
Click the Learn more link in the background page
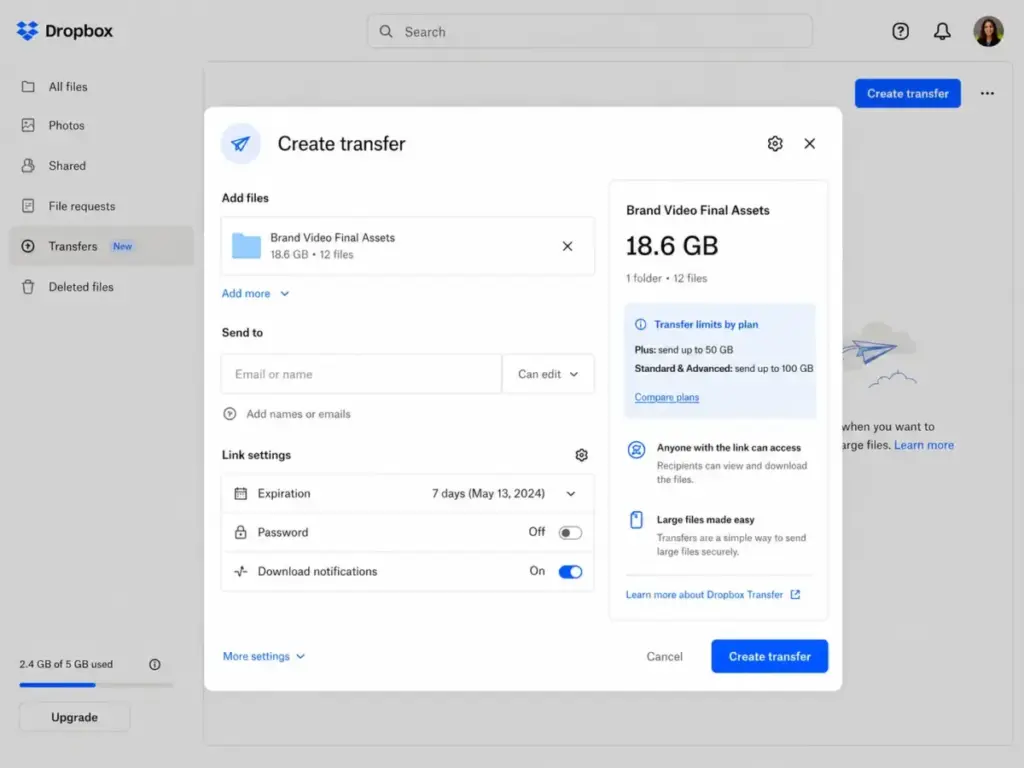click(923, 445)
